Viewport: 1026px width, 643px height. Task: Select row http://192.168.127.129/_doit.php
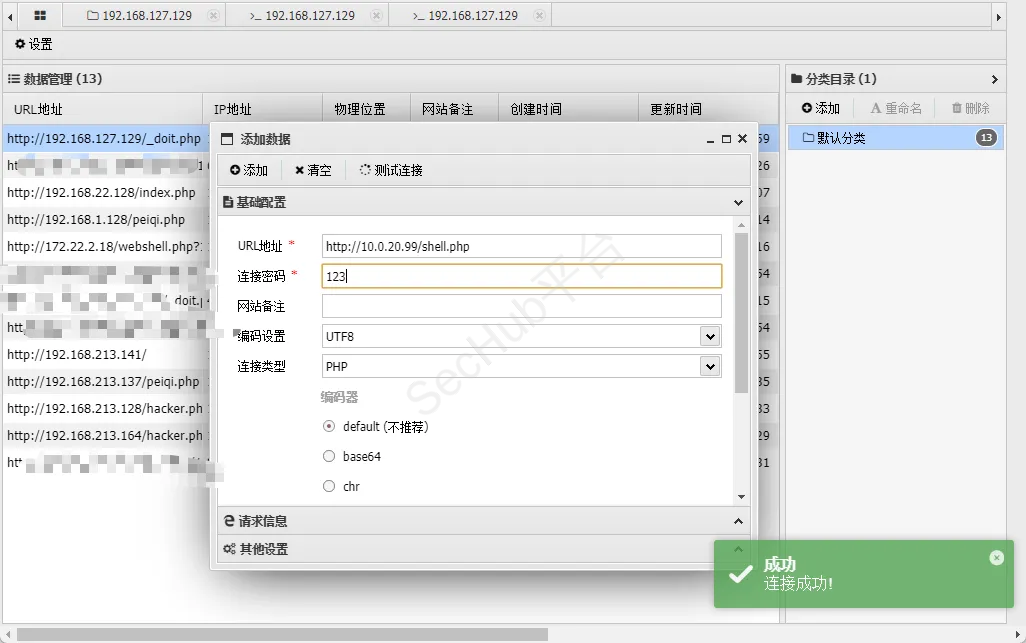104,139
